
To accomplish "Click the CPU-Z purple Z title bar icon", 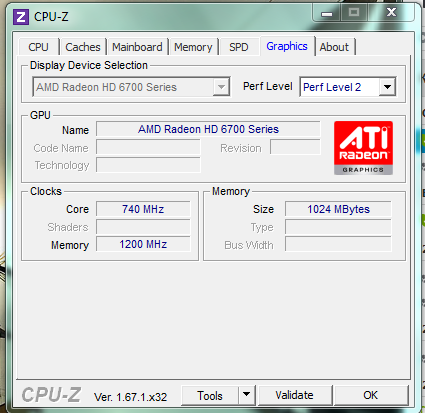I will (21, 17).
